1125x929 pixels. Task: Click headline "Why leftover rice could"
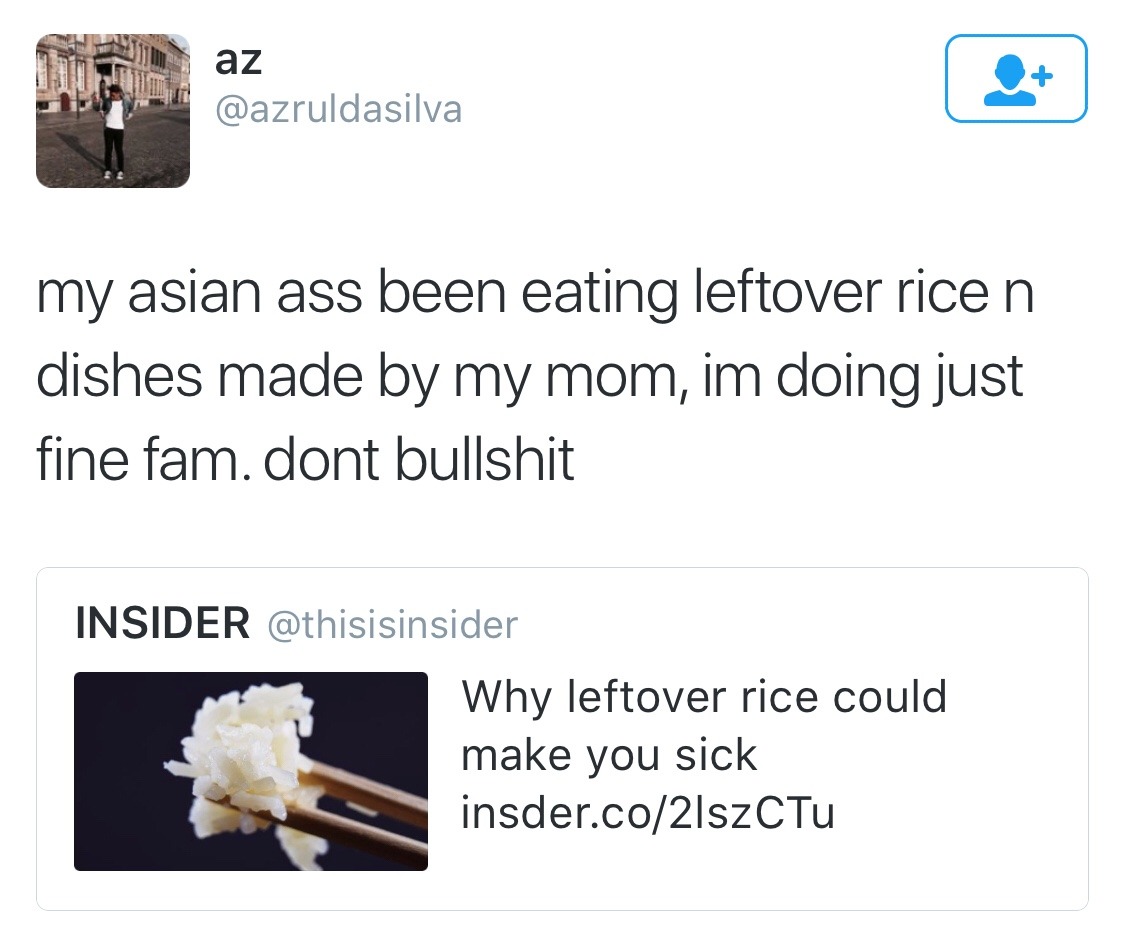pos(705,697)
